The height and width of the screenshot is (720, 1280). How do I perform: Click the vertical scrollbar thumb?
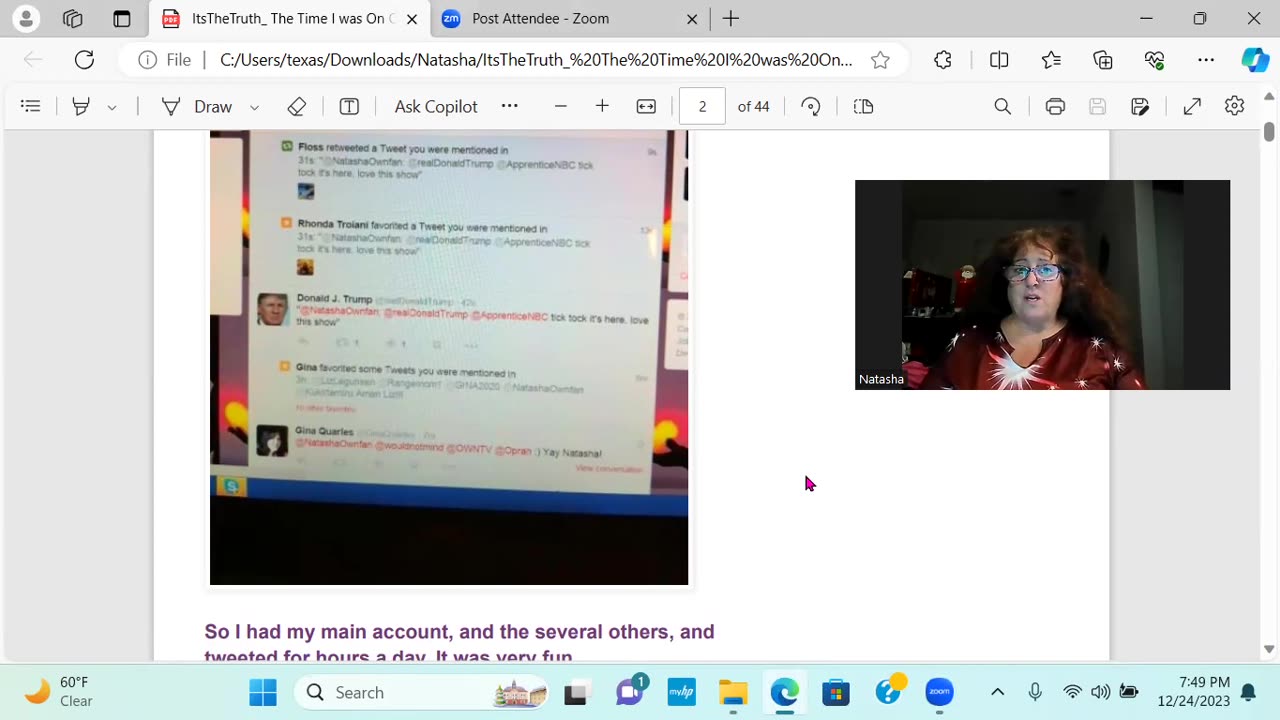(1269, 132)
